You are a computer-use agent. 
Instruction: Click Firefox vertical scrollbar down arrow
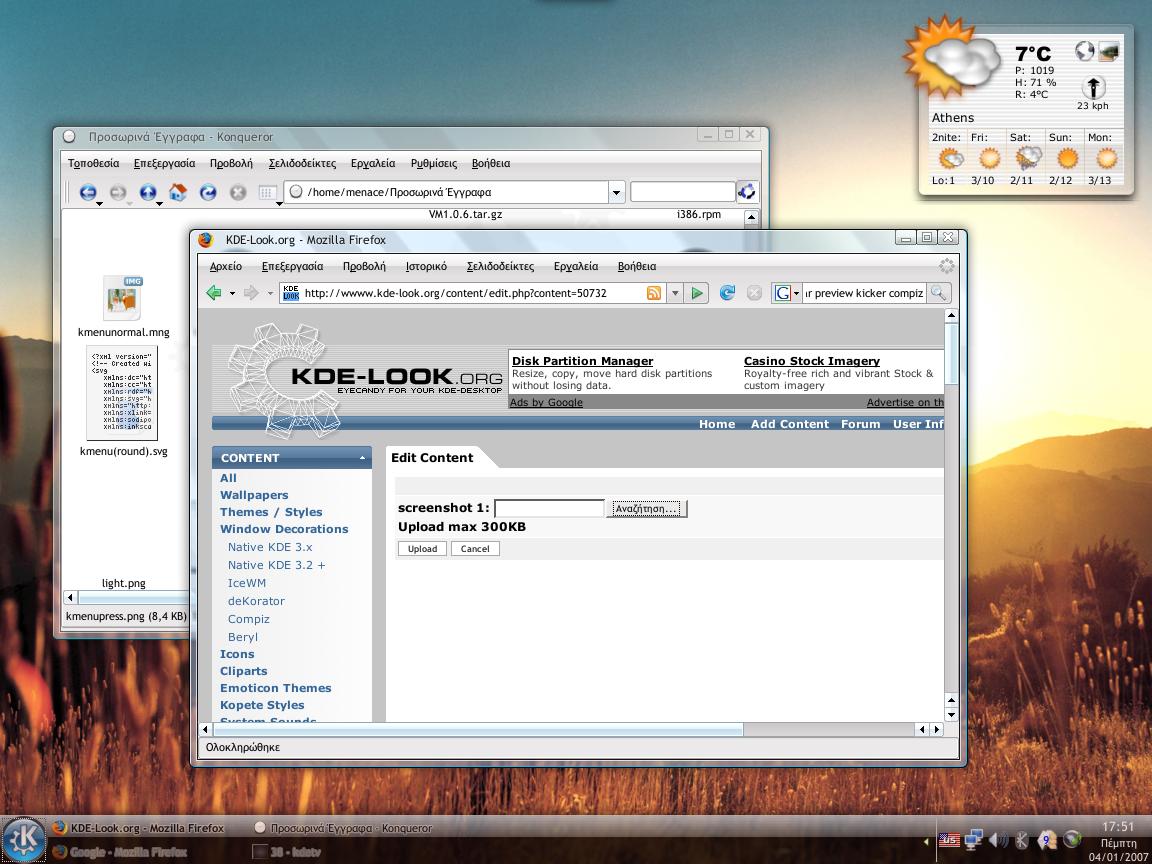click(951, 715)
